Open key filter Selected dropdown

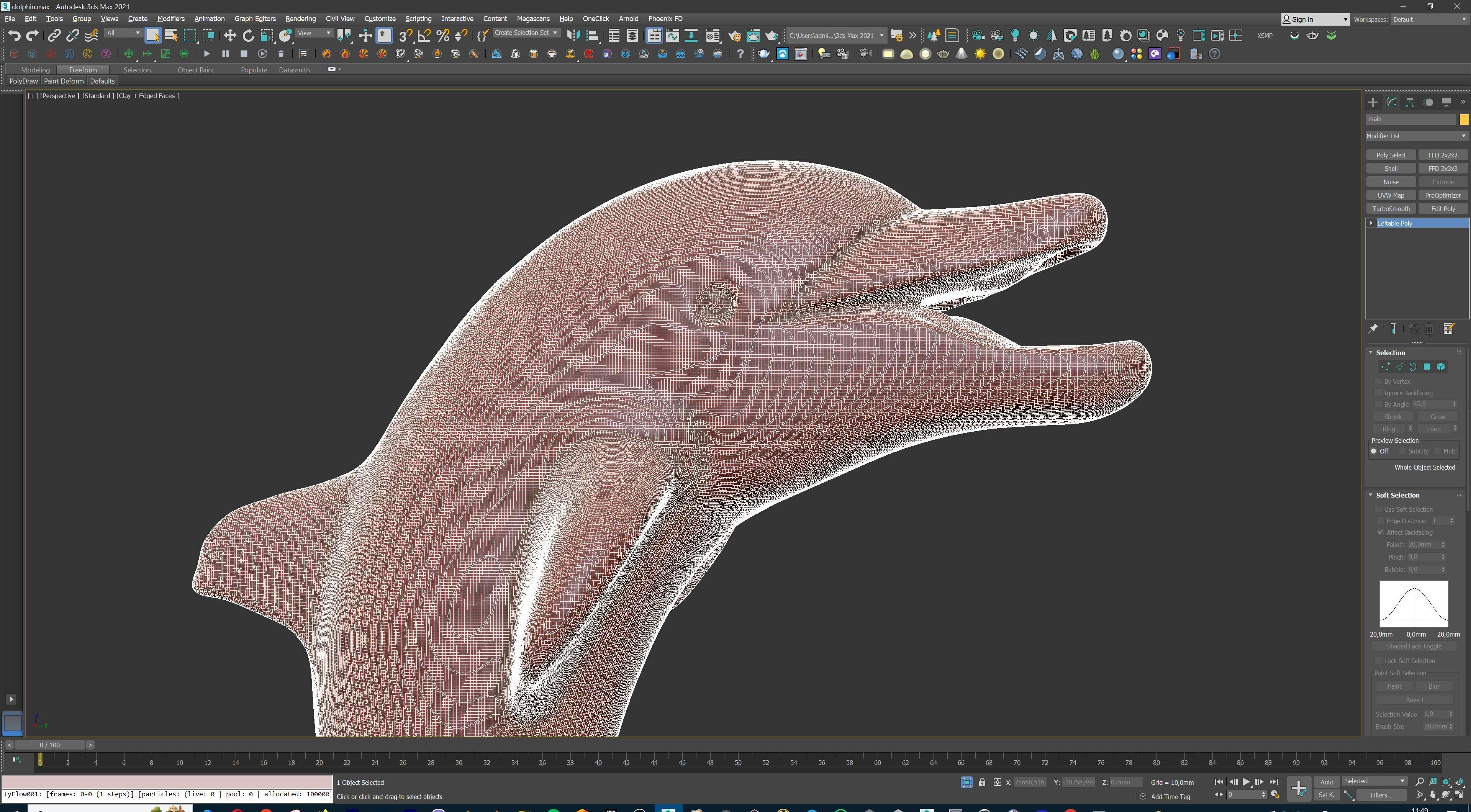coord(1374,781)
